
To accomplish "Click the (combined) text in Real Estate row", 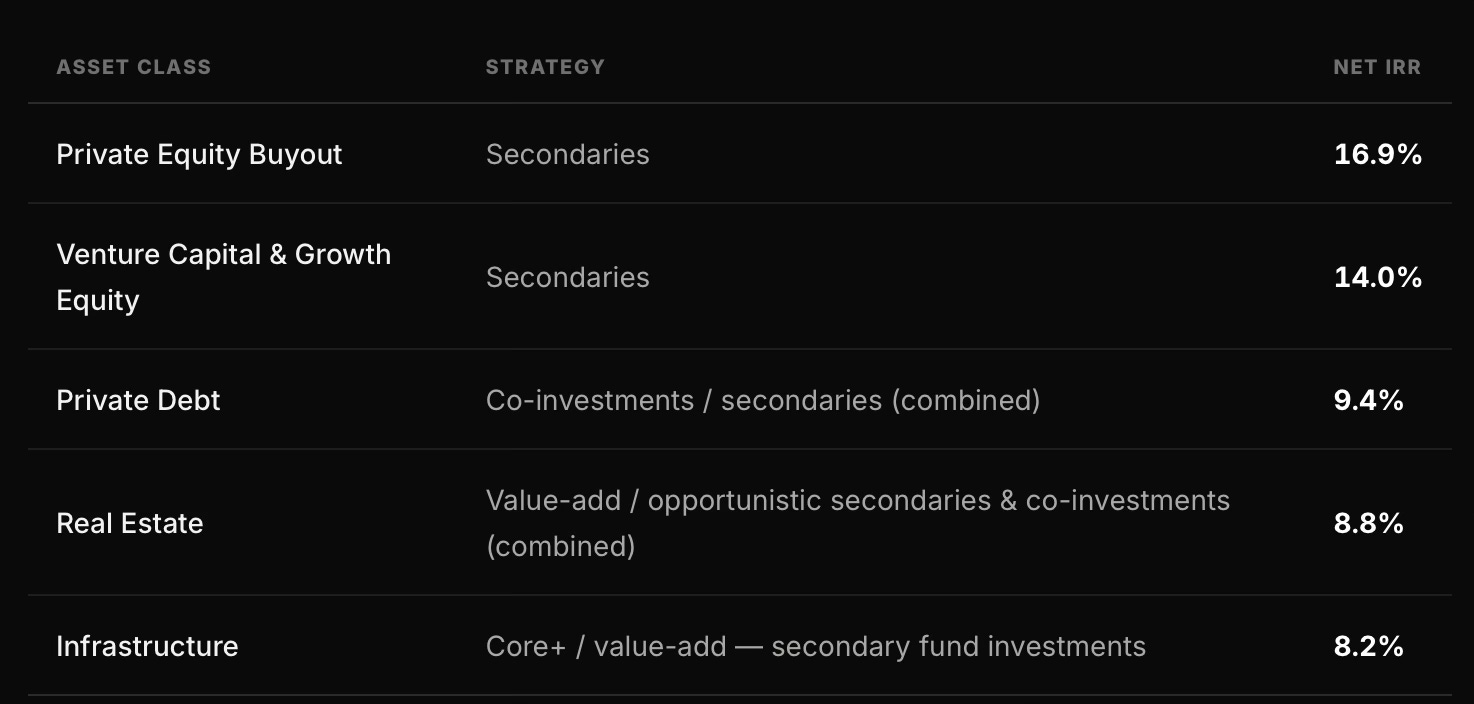I will tap(561, 546).
